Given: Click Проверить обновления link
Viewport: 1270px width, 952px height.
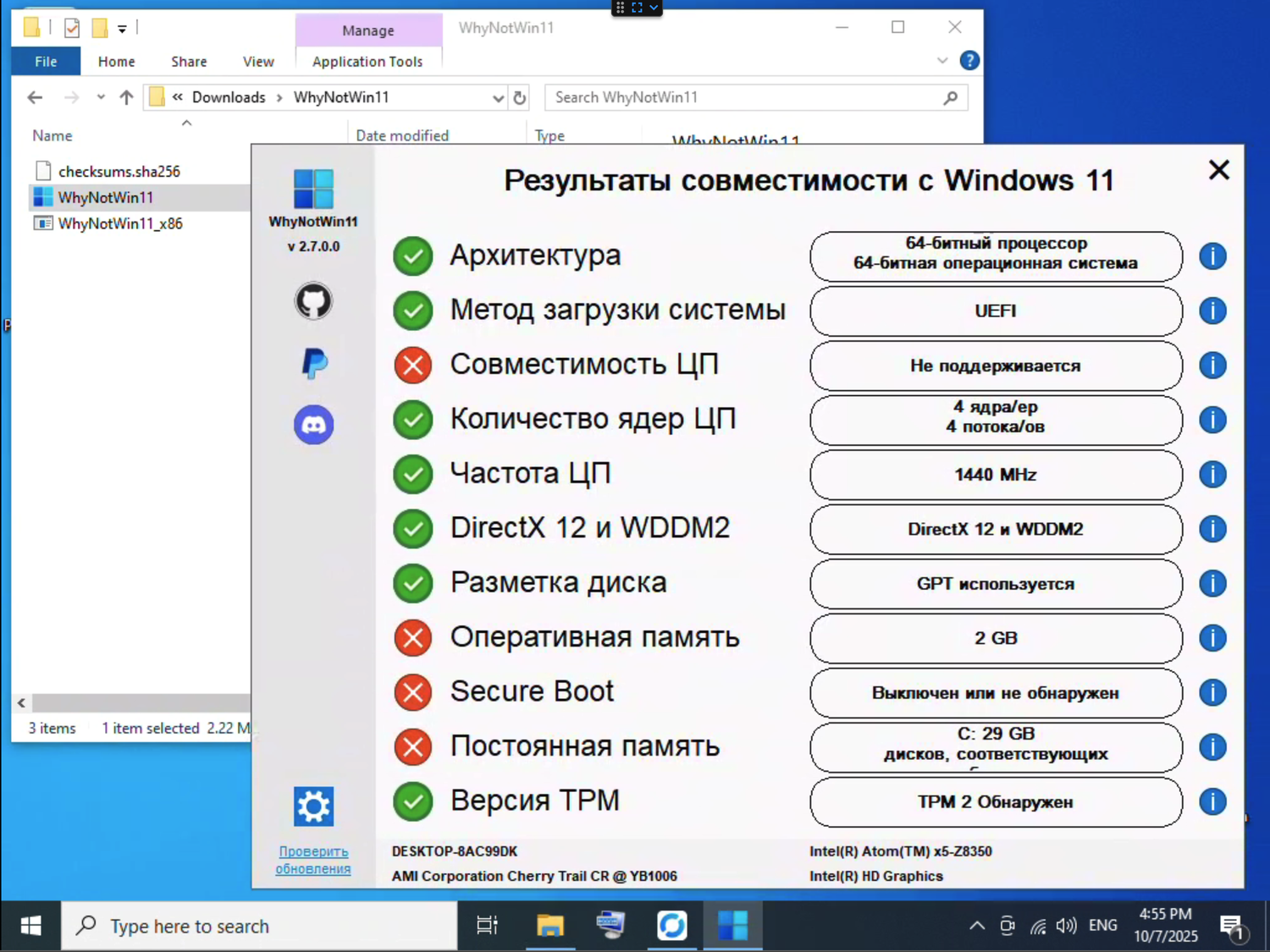Looking at the screenshot, I should (313, 860).
